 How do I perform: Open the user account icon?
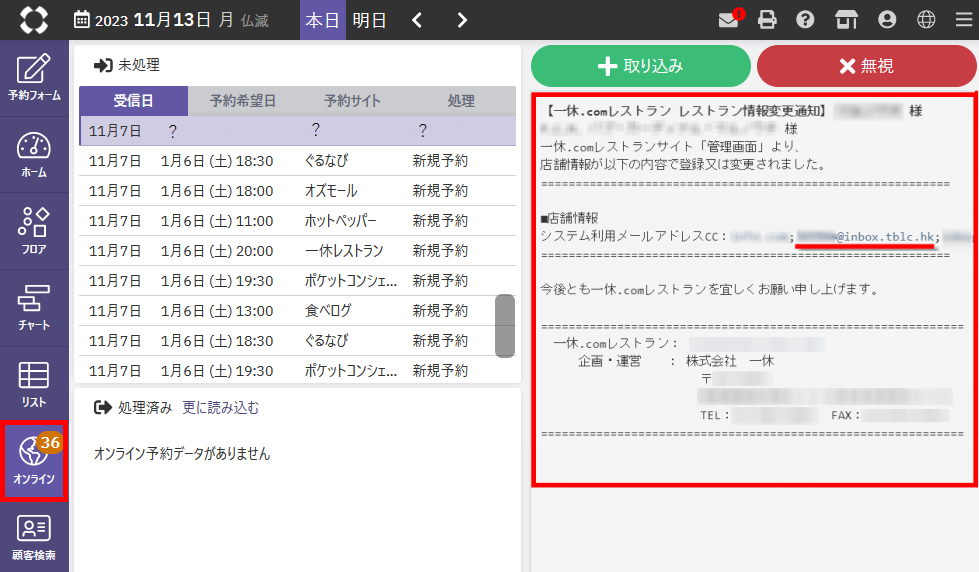[x=886, y=20]
